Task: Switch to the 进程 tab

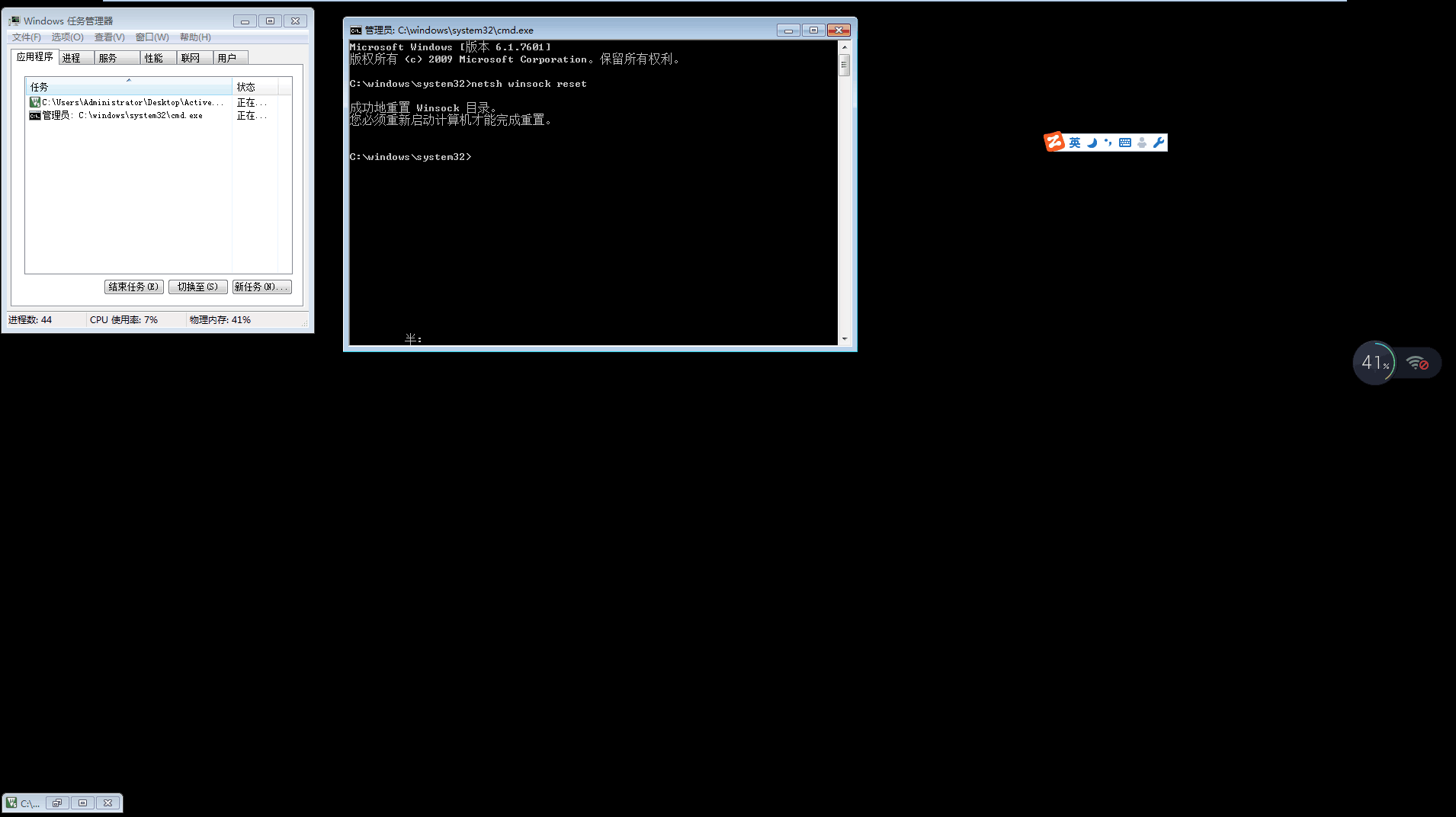Action: 76,58
